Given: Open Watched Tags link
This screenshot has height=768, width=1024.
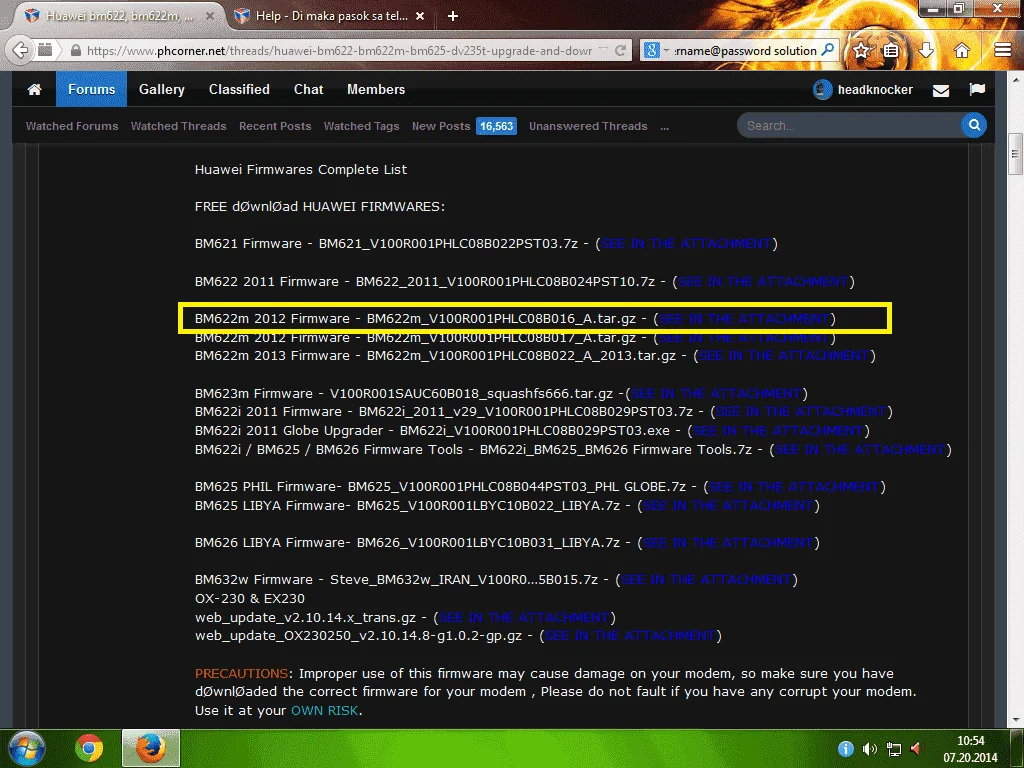Looking at the screenshot, I should tap(361, 126).
